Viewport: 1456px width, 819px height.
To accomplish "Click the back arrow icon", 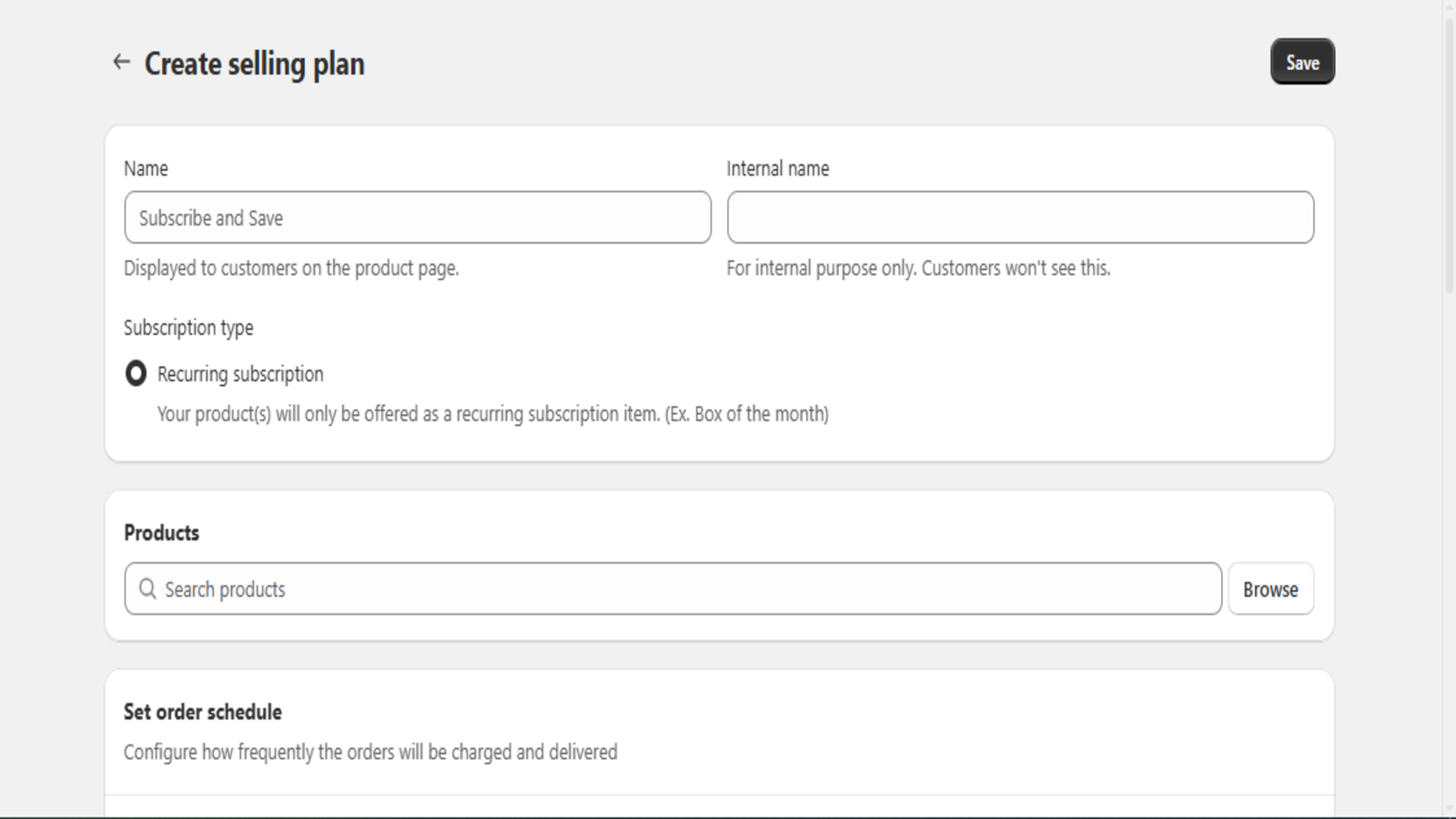I will point(121,62).
